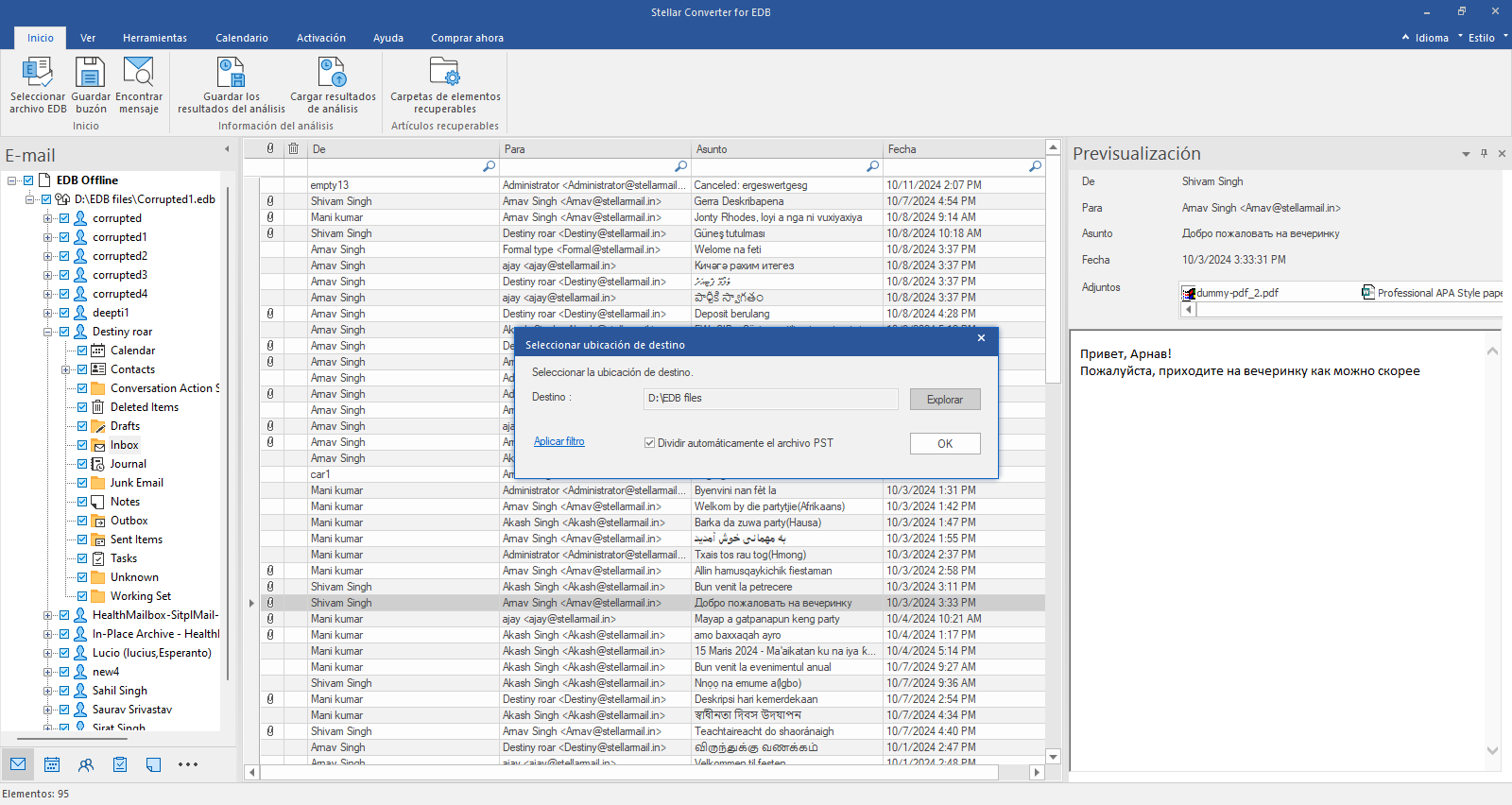Viewport: 1512px width, 805px height.
Task: Uncheck the Inbox folder checkbox
Action: (82, 445)
